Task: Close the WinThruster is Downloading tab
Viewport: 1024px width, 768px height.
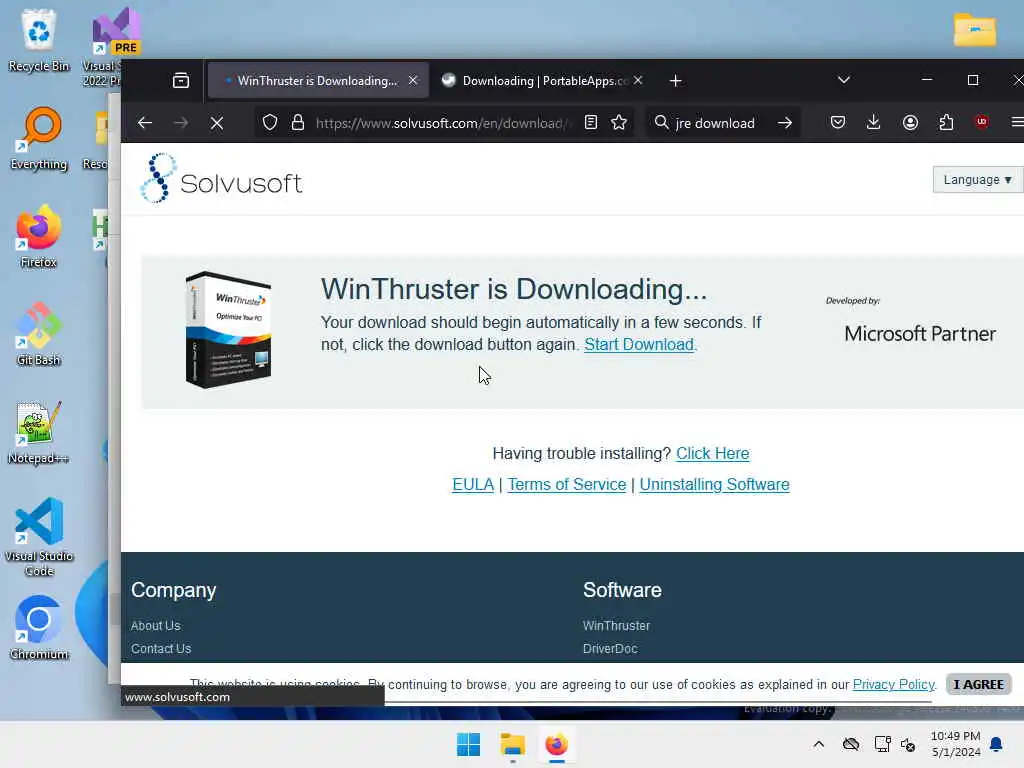Action: click(413, 80)
